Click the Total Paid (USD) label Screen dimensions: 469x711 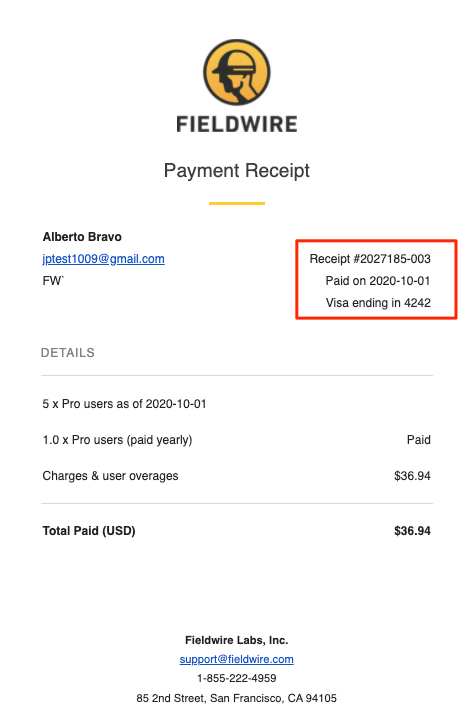pos(89,531)
